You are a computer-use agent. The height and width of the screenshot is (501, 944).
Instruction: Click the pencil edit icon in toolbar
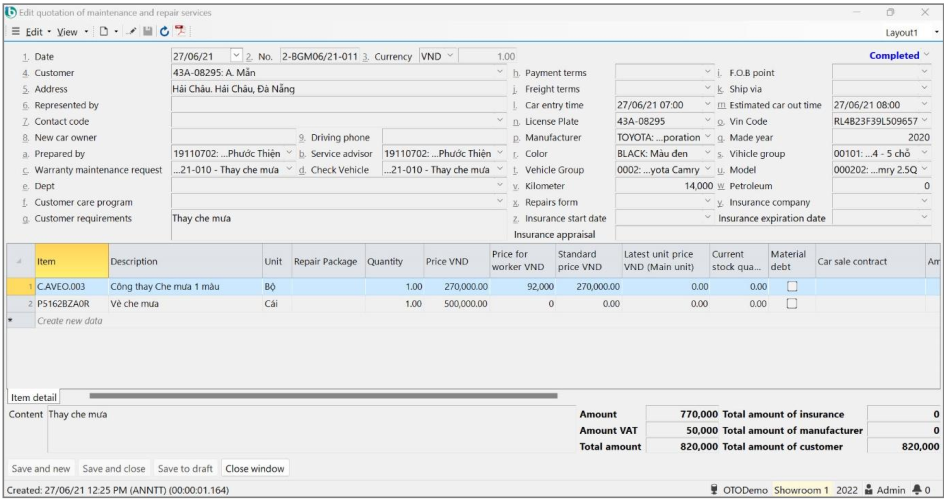pos(131,32)
